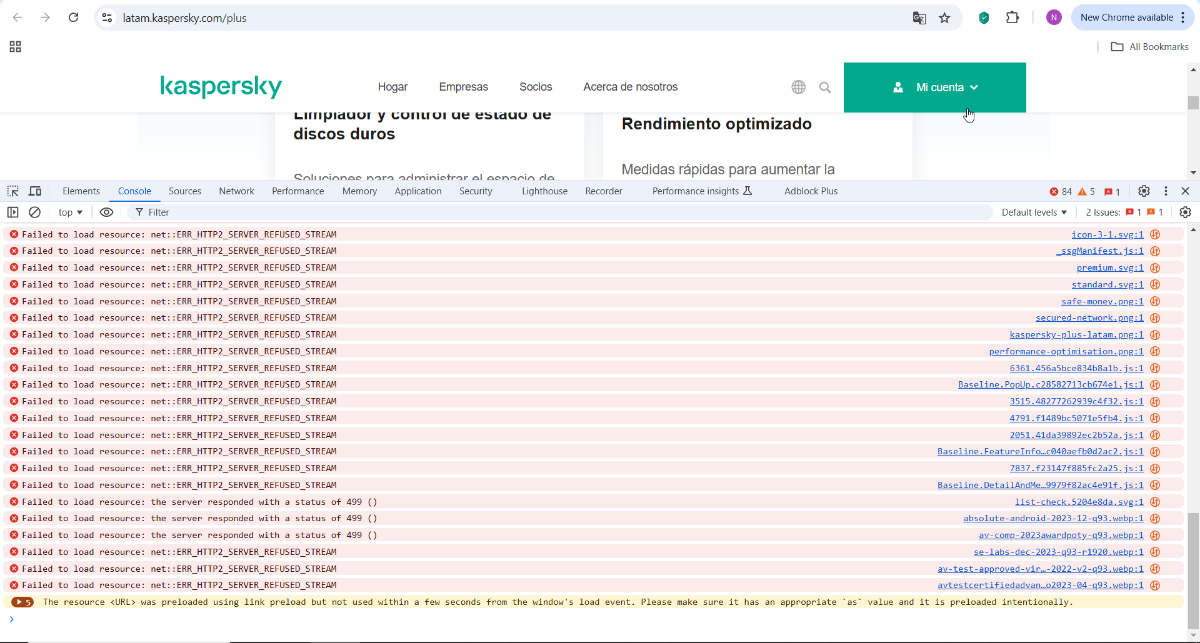Open the premium.svg:1 source link
This screenshot has height=643, width=1200.
point(1109,268)
